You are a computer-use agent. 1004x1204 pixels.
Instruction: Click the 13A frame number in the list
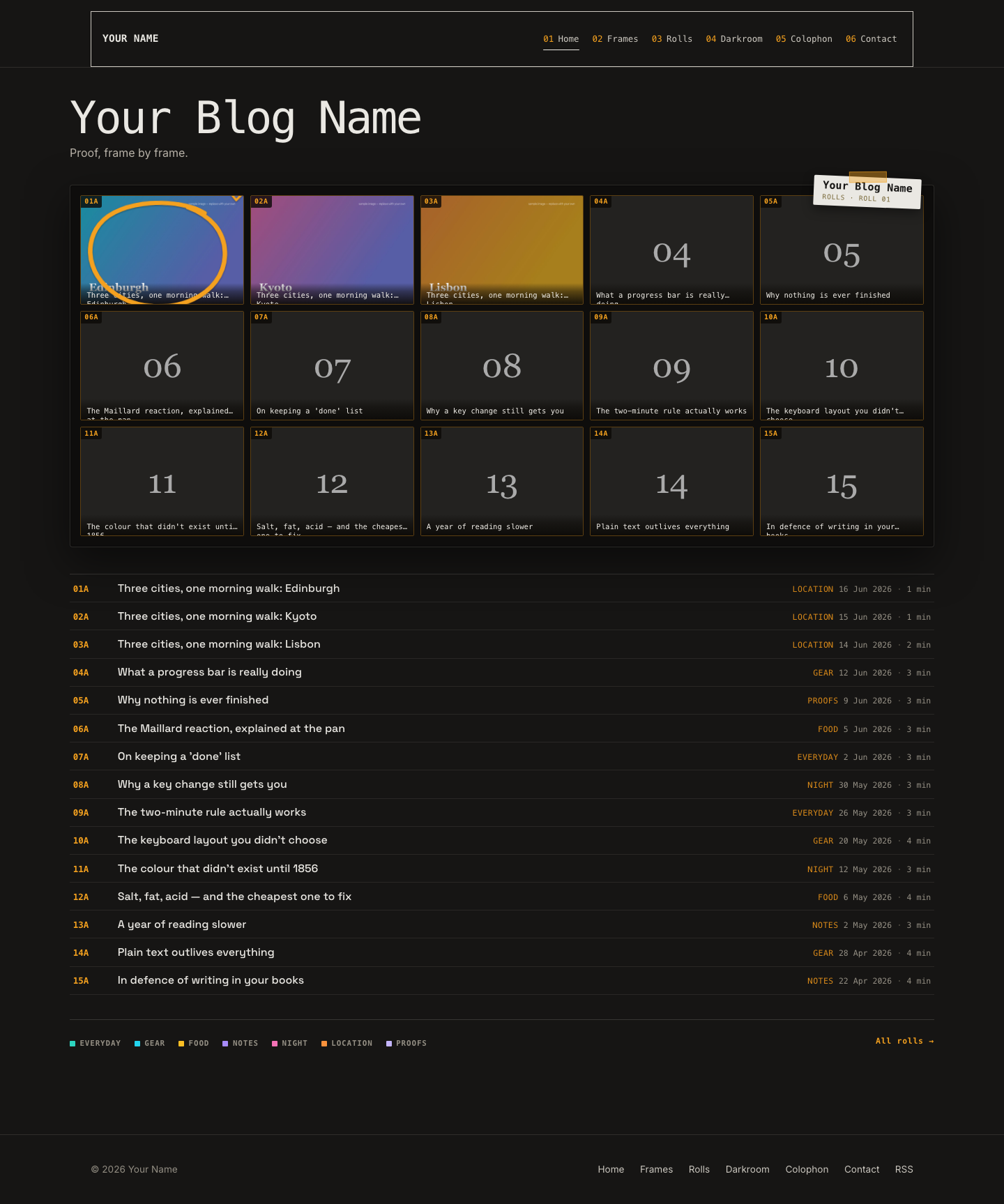tap(81, 925)
